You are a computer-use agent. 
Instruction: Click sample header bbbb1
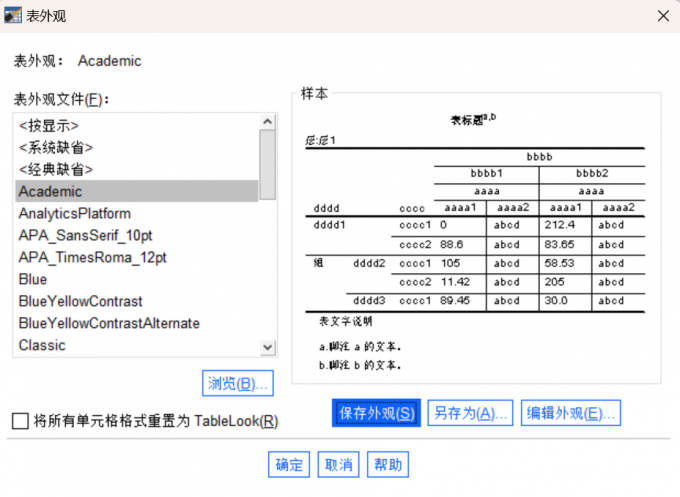pos(487,173)
